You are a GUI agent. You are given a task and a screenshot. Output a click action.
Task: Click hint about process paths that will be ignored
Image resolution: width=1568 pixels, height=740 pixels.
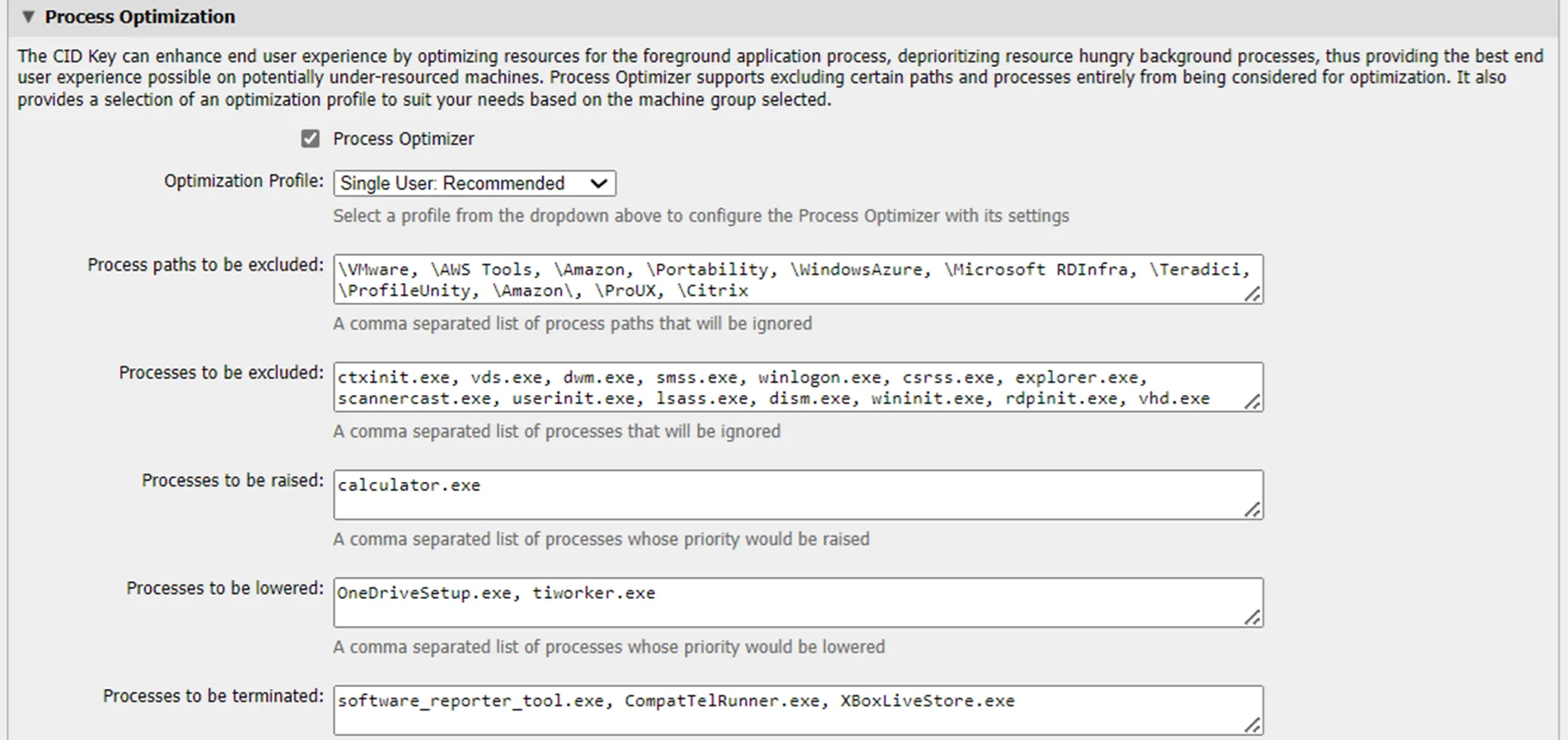pyautogui.click(x=572, y=323)
